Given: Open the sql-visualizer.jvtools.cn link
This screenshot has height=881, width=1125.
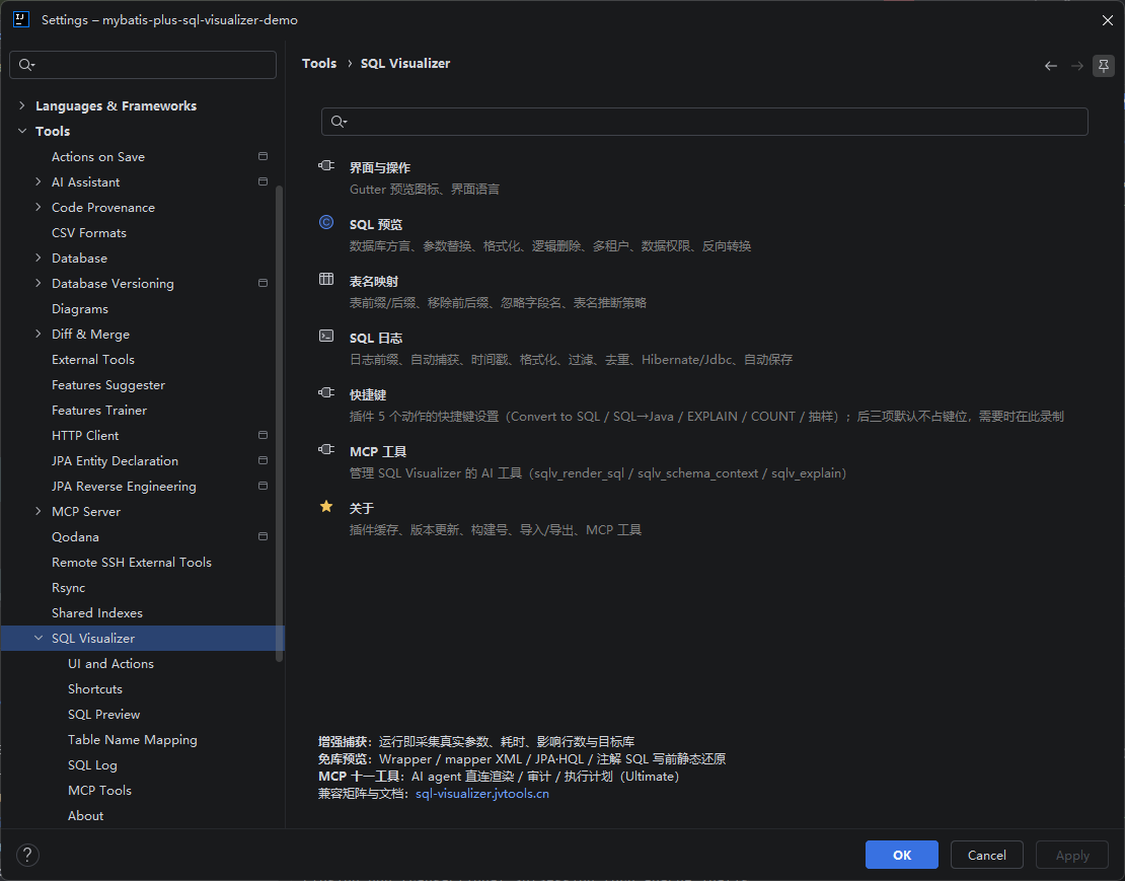Looking at the screenshot, I should pyautogui.click(x=482, y=794).
